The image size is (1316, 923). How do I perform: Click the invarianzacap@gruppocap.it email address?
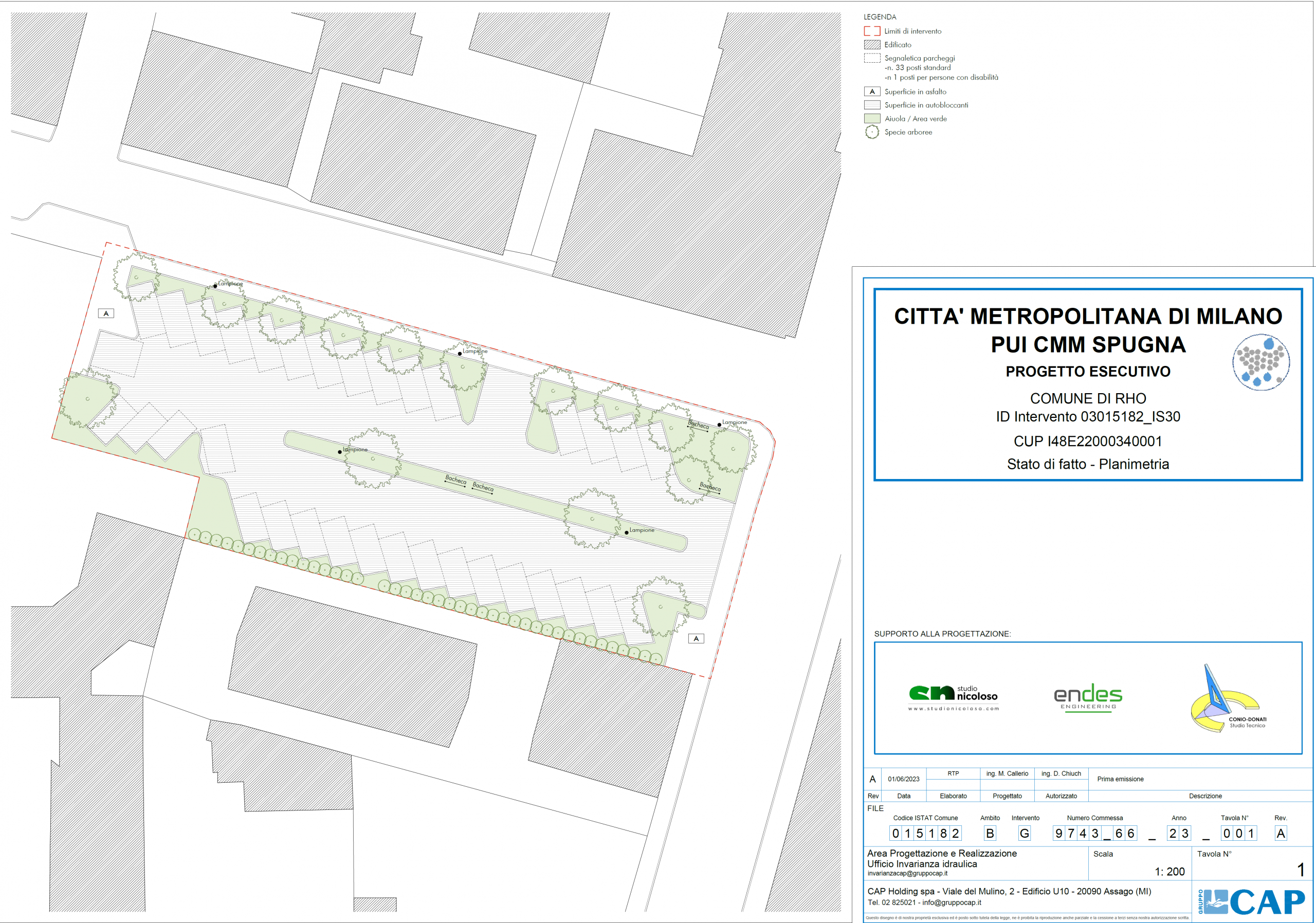pyautogui.click(x=907, y=874)
